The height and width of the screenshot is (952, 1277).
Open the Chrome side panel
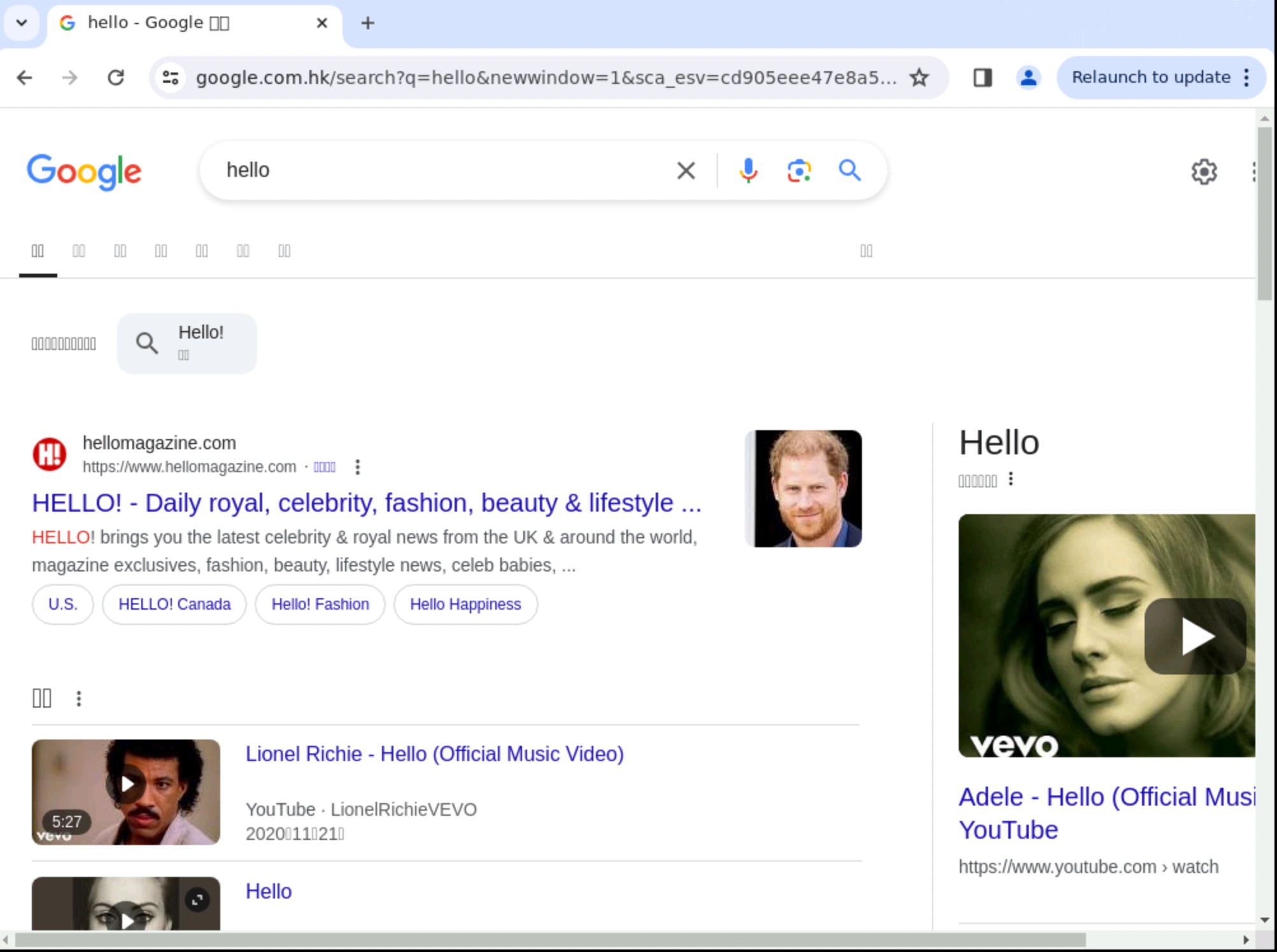coord(982,77)
